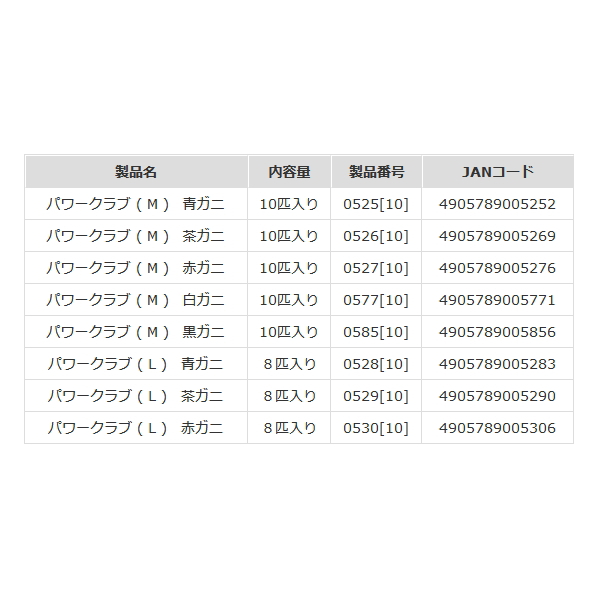Screen dimensions: 600x600
Task: Click JAN code 4905789005276
Action: (x=497, y=268)
